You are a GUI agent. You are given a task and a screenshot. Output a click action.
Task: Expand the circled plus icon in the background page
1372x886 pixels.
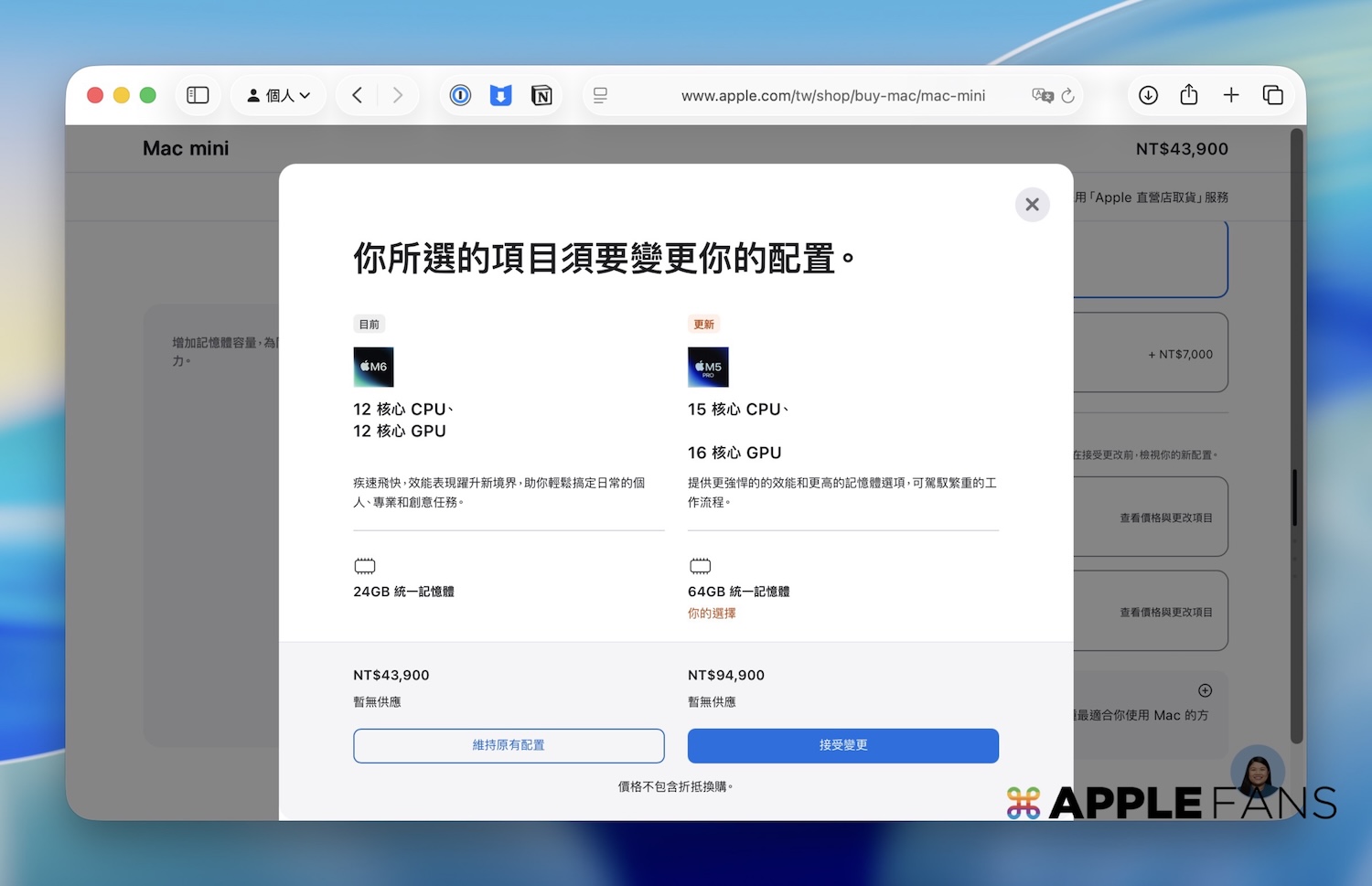point(1206,690)
